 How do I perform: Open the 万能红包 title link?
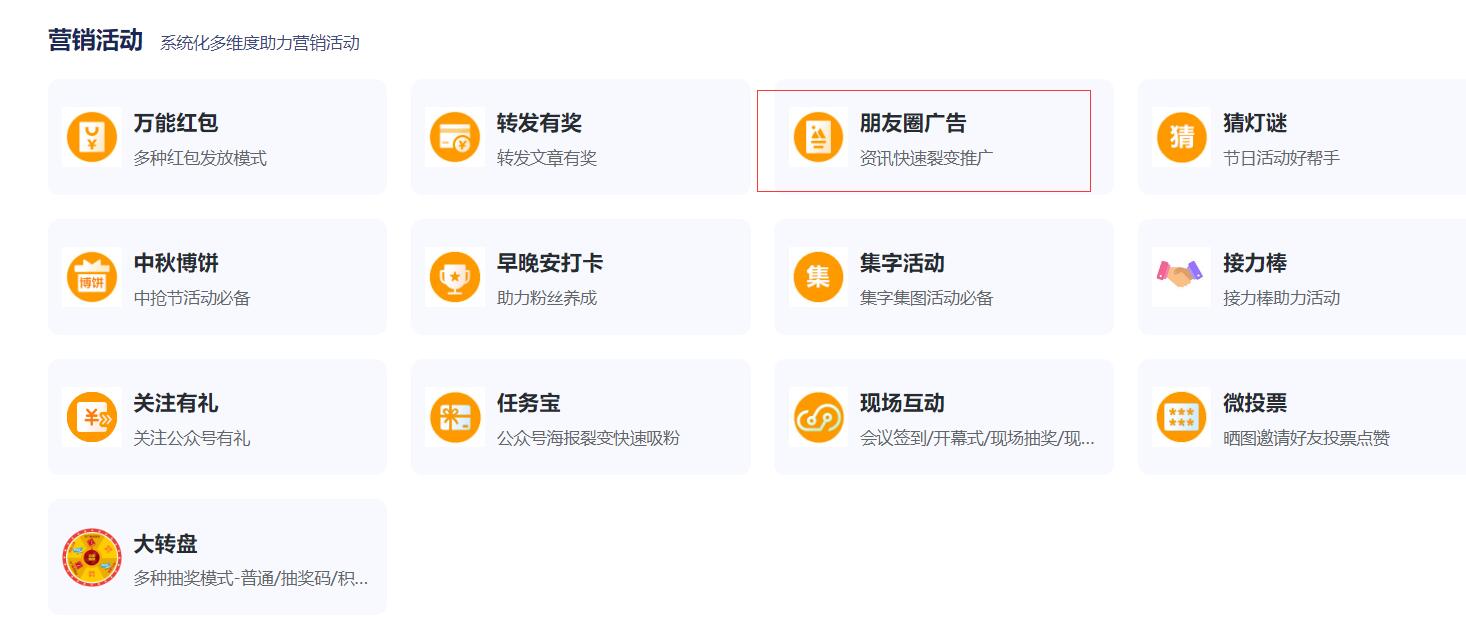176,123
